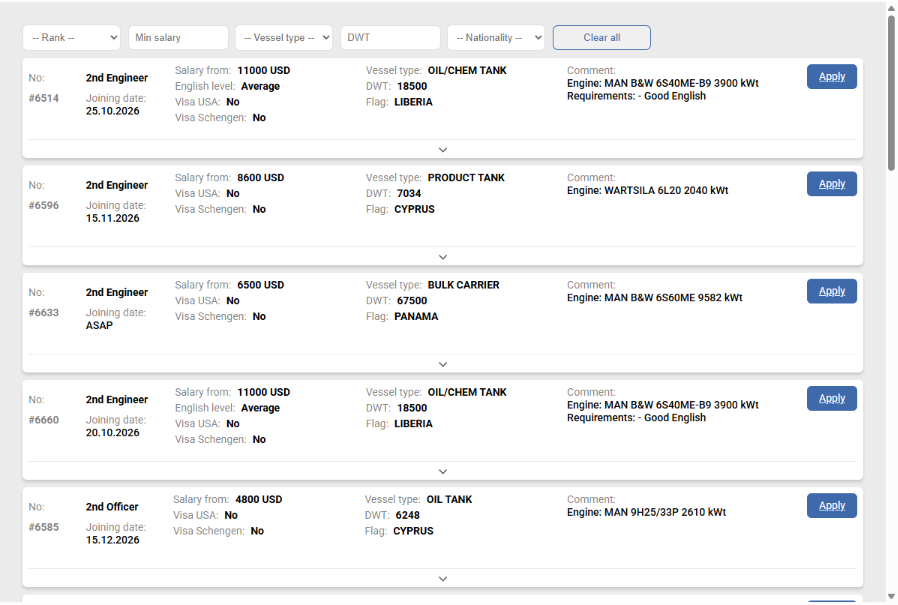Click the 6500 USD salary value

point(261,285)
